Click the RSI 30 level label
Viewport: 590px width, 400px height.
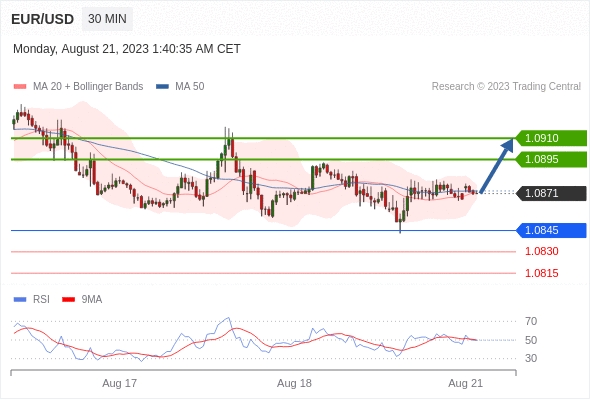531,358
